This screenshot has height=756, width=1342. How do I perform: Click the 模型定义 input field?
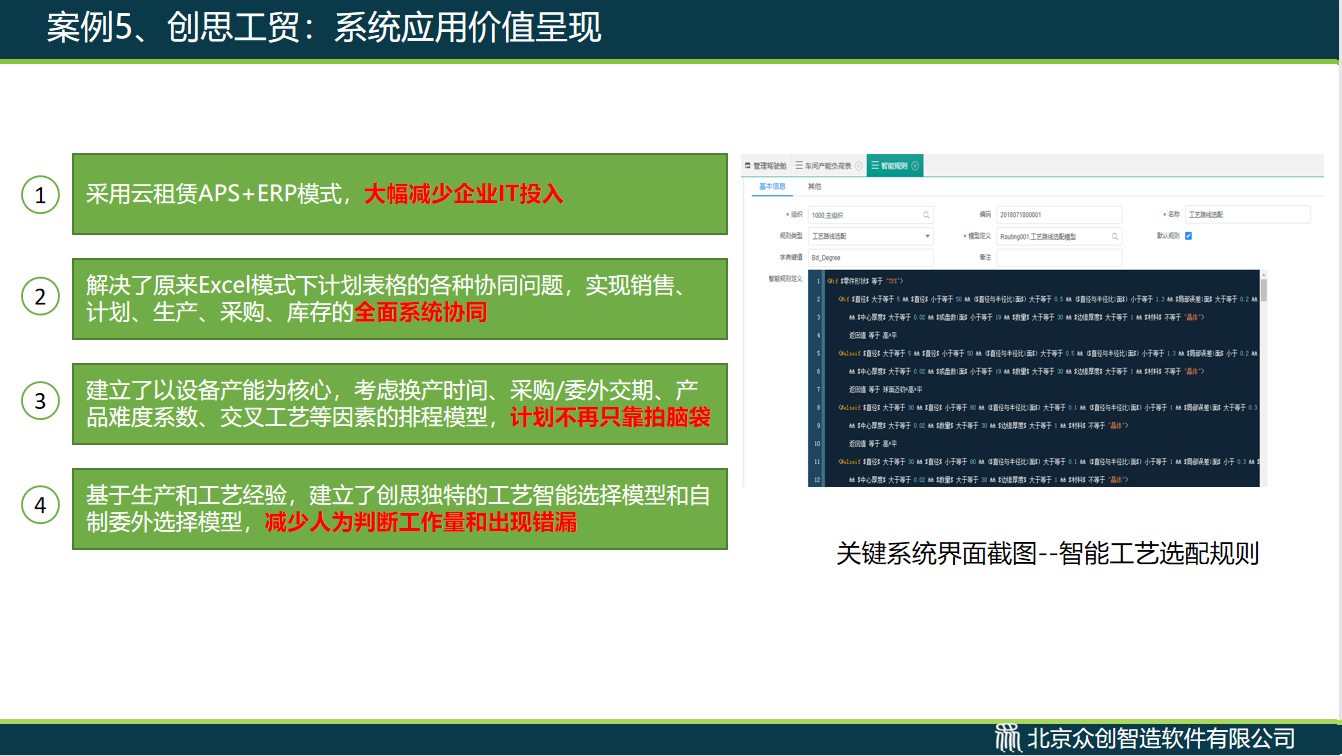click(1059, 237)
